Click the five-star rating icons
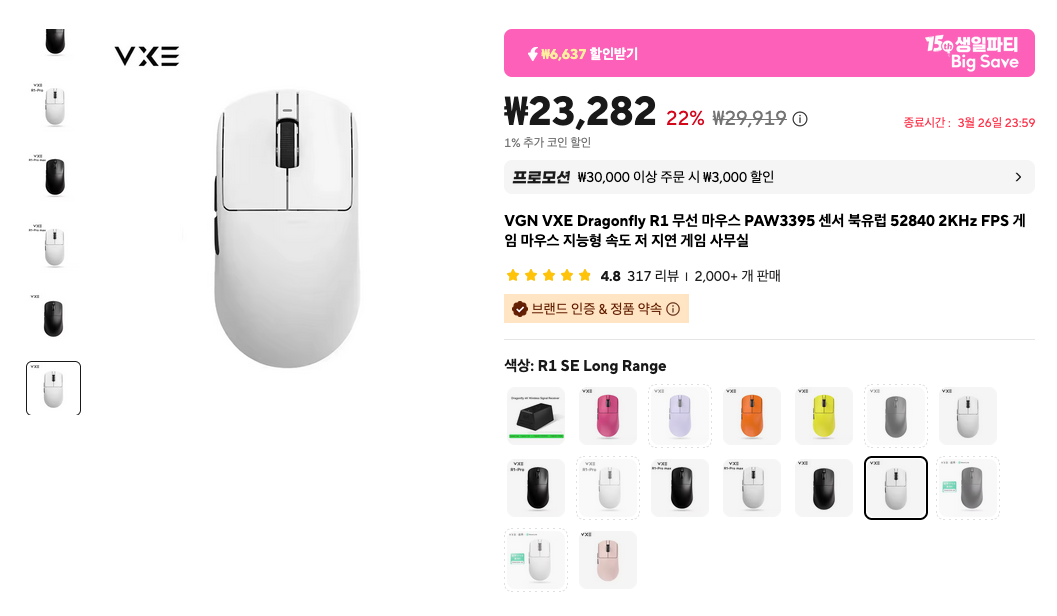This screenshot has width=1057, height=616. (x=549, y=276)
